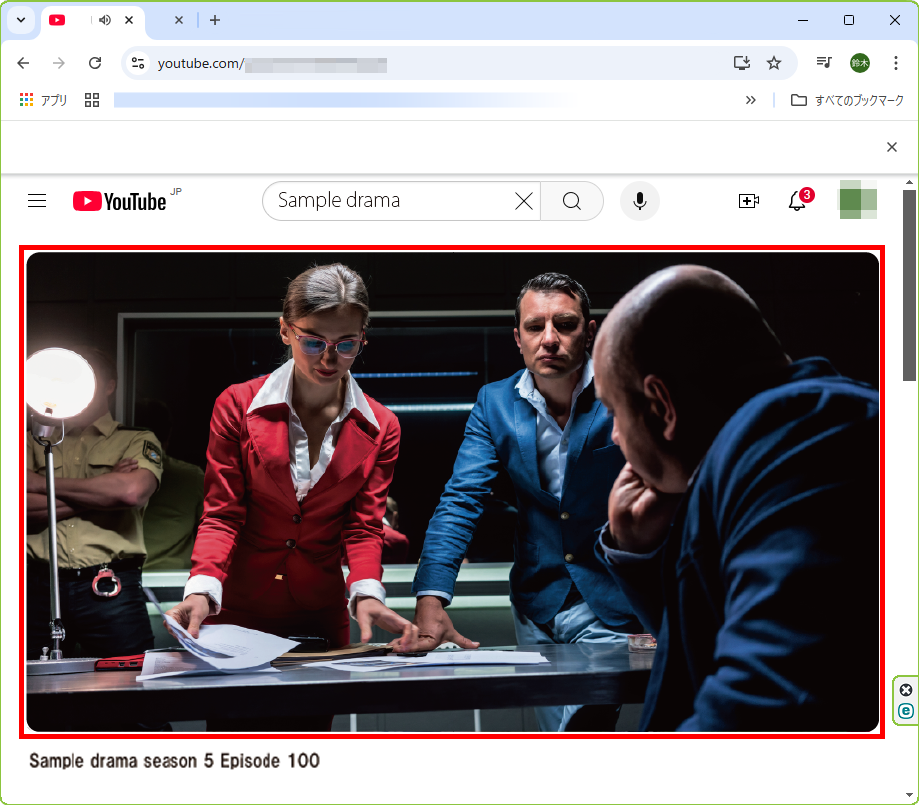Screen dimensions: 919x805
Task: Clear the 'Sample drama' search text
Action: [523, 201]
